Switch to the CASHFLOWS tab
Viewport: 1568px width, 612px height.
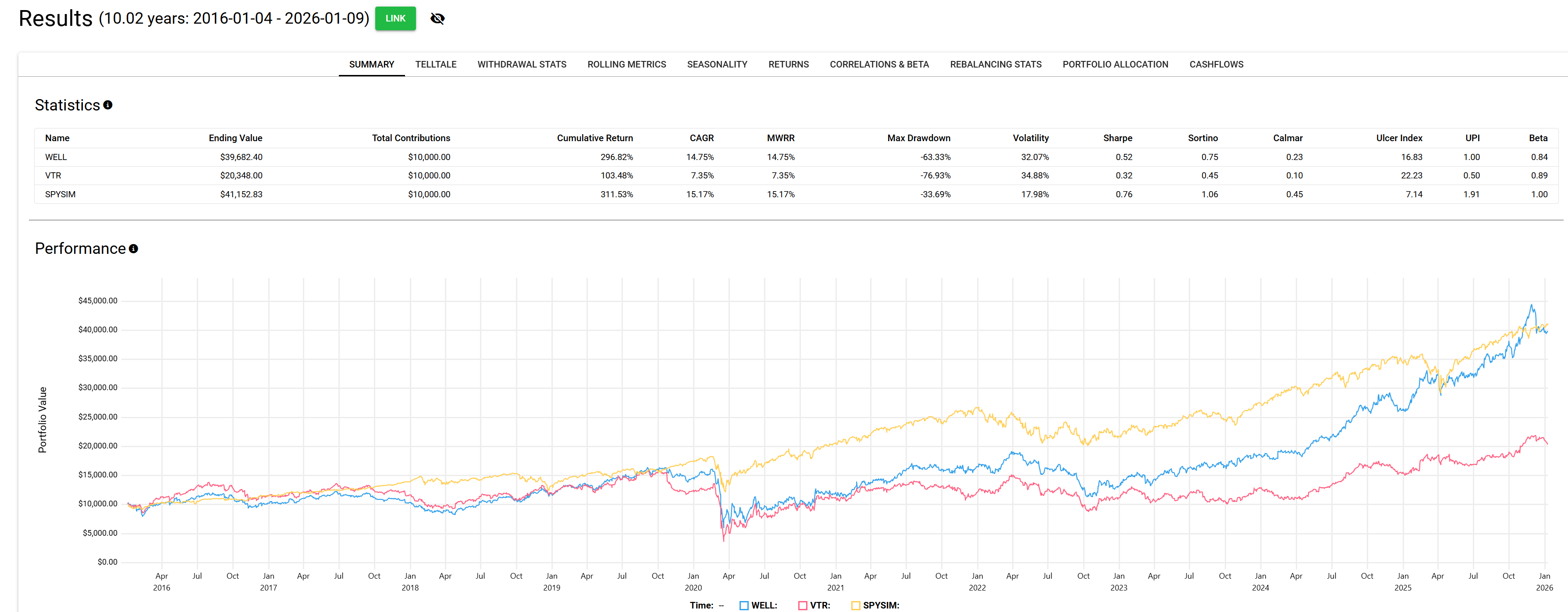point(1216,64)
